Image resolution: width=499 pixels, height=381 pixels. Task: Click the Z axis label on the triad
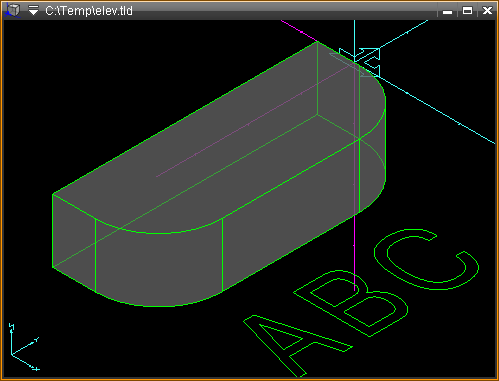click(12, 326)
